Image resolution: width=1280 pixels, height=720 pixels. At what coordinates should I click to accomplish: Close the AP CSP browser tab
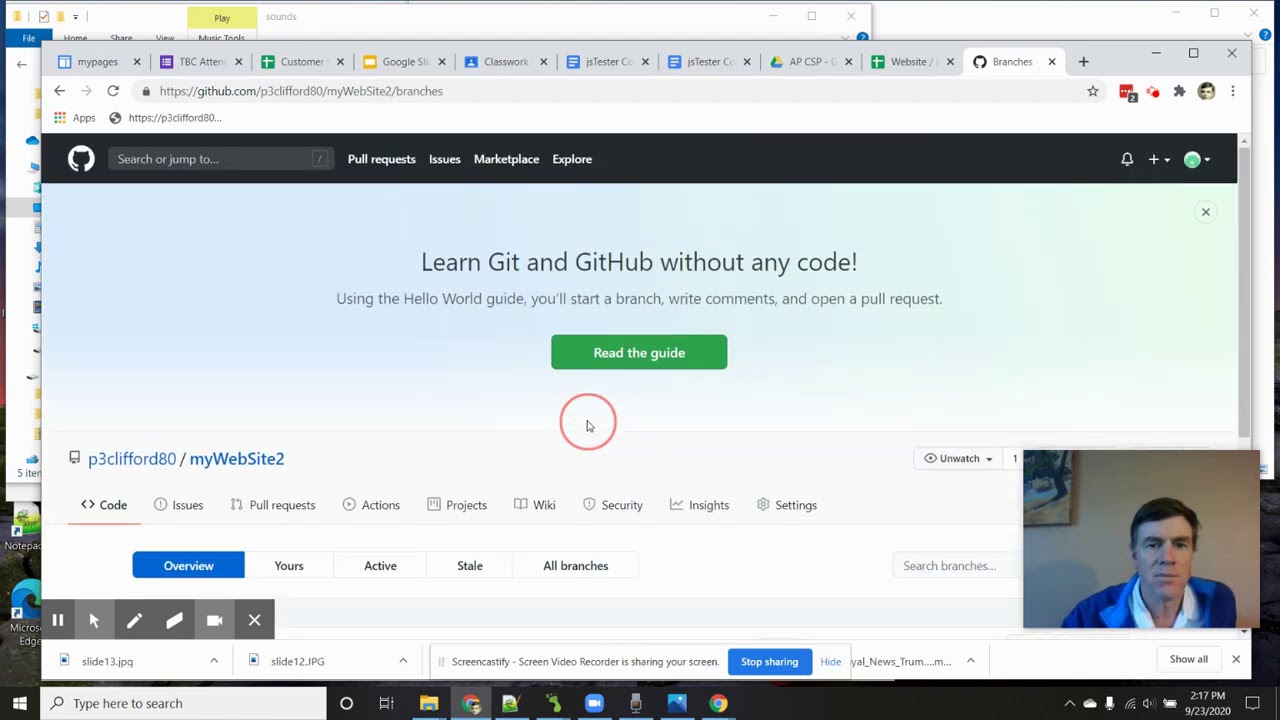coord(848,62)
